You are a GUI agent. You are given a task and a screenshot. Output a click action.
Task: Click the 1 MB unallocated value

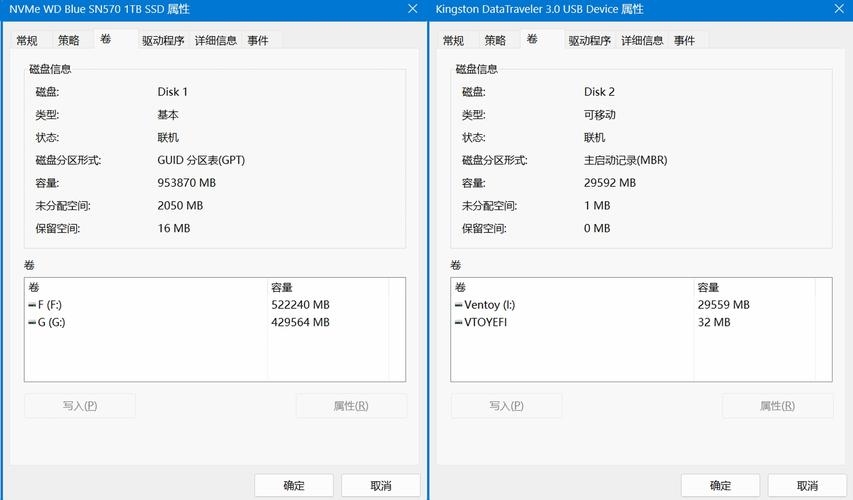[597, 206]
